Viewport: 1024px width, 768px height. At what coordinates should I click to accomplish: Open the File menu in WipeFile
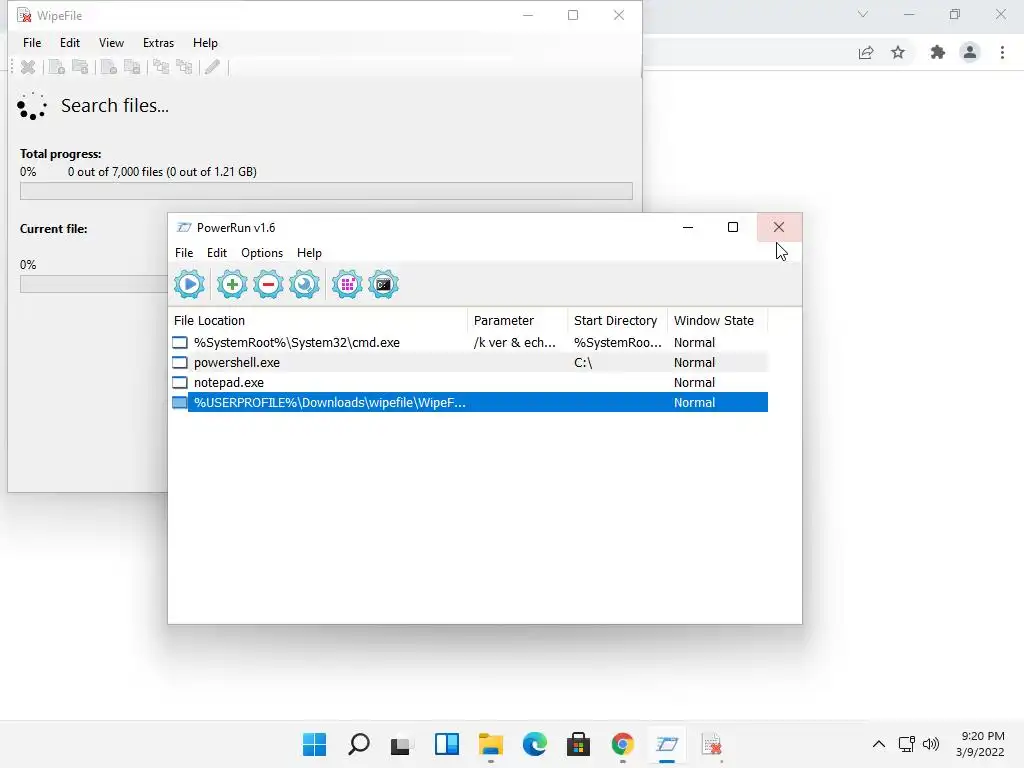tap(32, 42)
